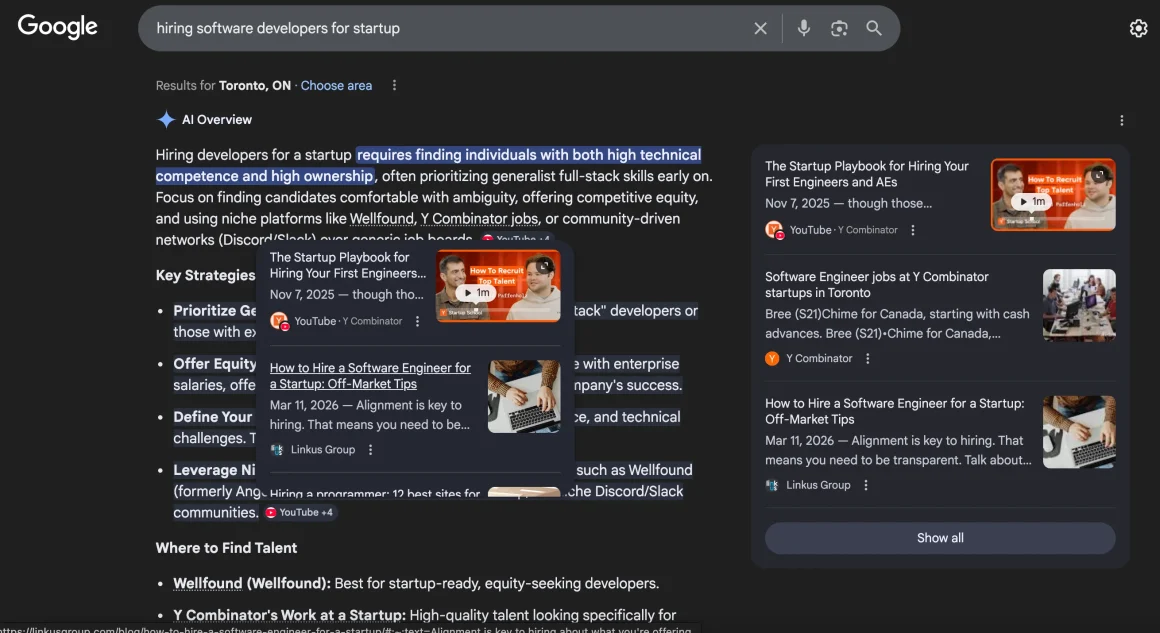This screenshot has width=1160, height=633.
Task: Open AI Overview three-dot options menu
Action: 1122,121
